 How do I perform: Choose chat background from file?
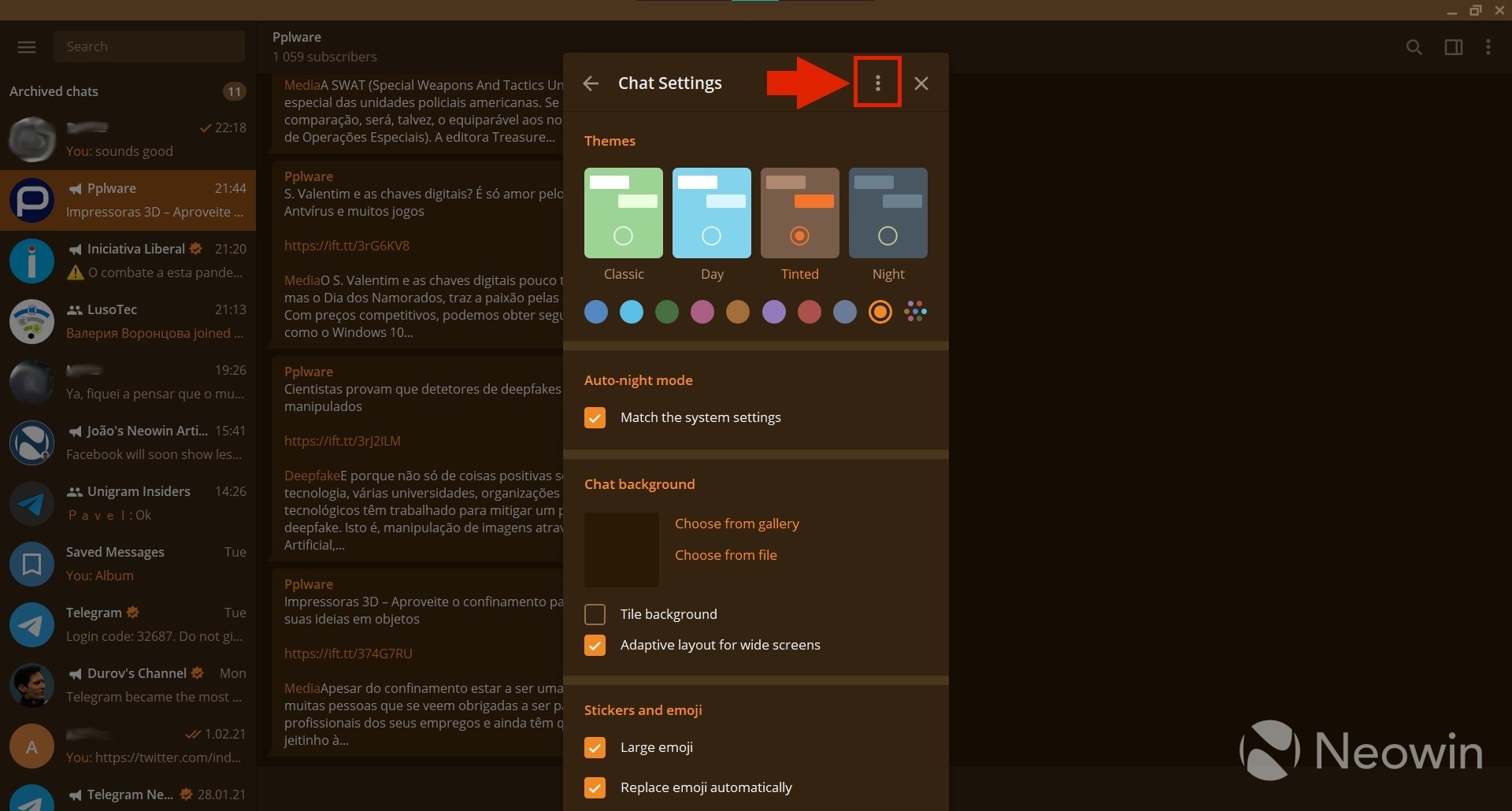pos(725,554)
